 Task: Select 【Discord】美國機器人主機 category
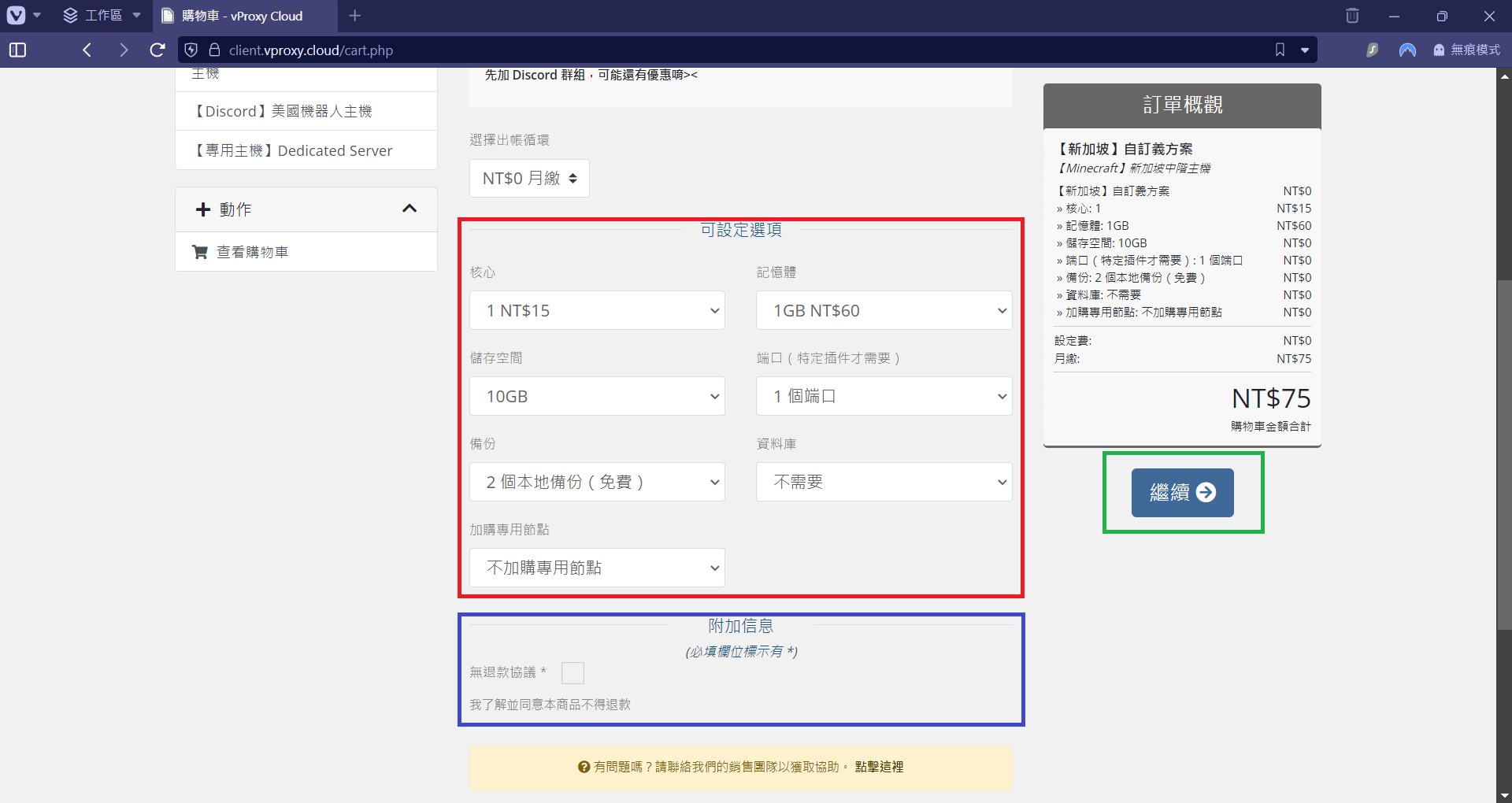coord(283,112)
